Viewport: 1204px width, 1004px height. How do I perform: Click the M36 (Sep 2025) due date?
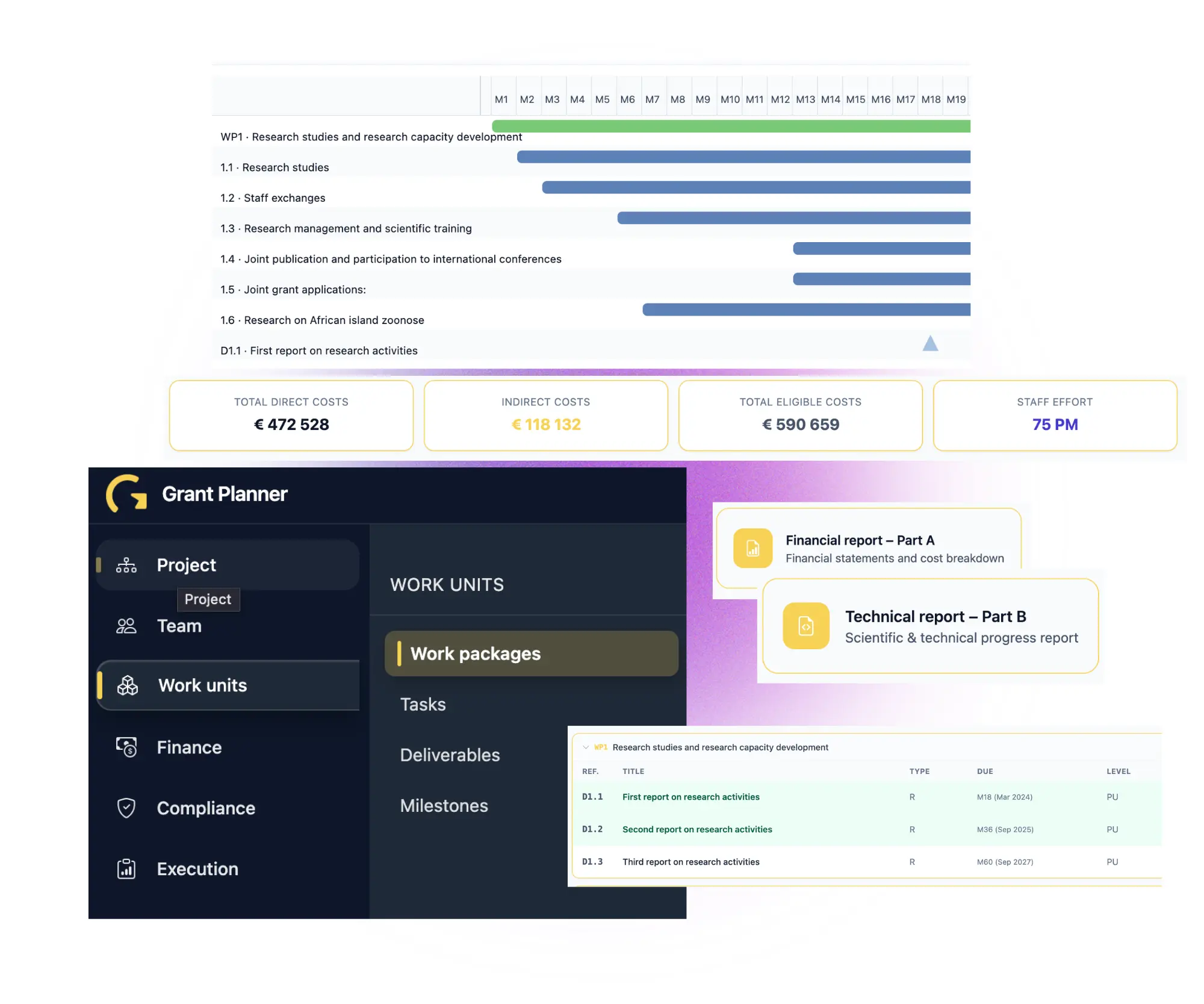pyautogui.click(x=1005, y=830)
